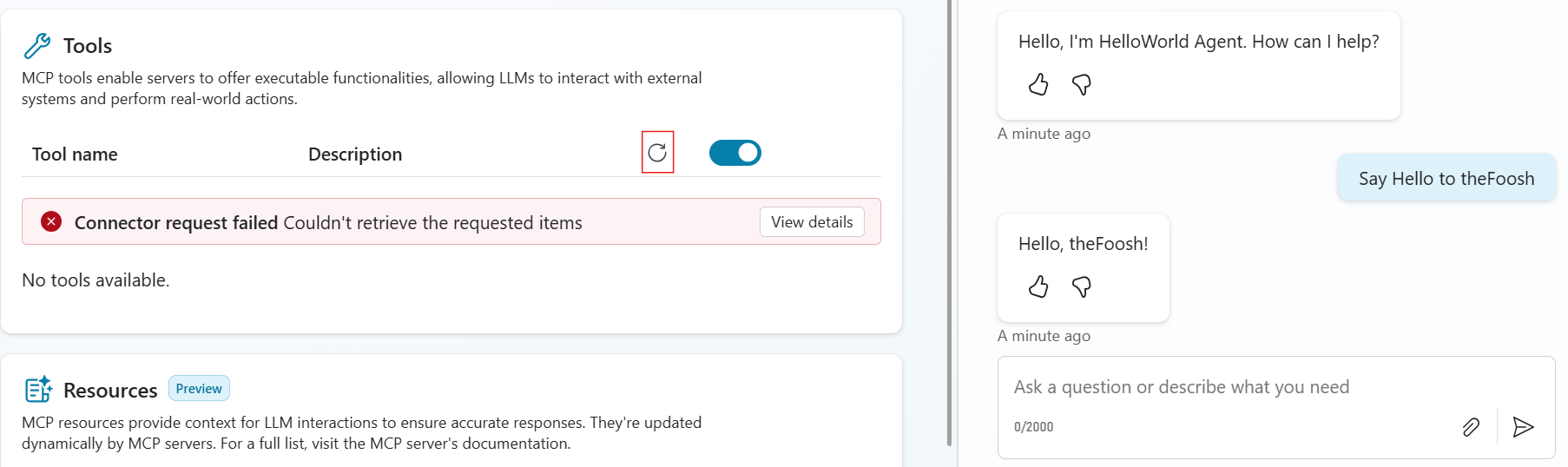Click the 'No tools available.' text
This screenshot has width=1568, height=467.
96,280
